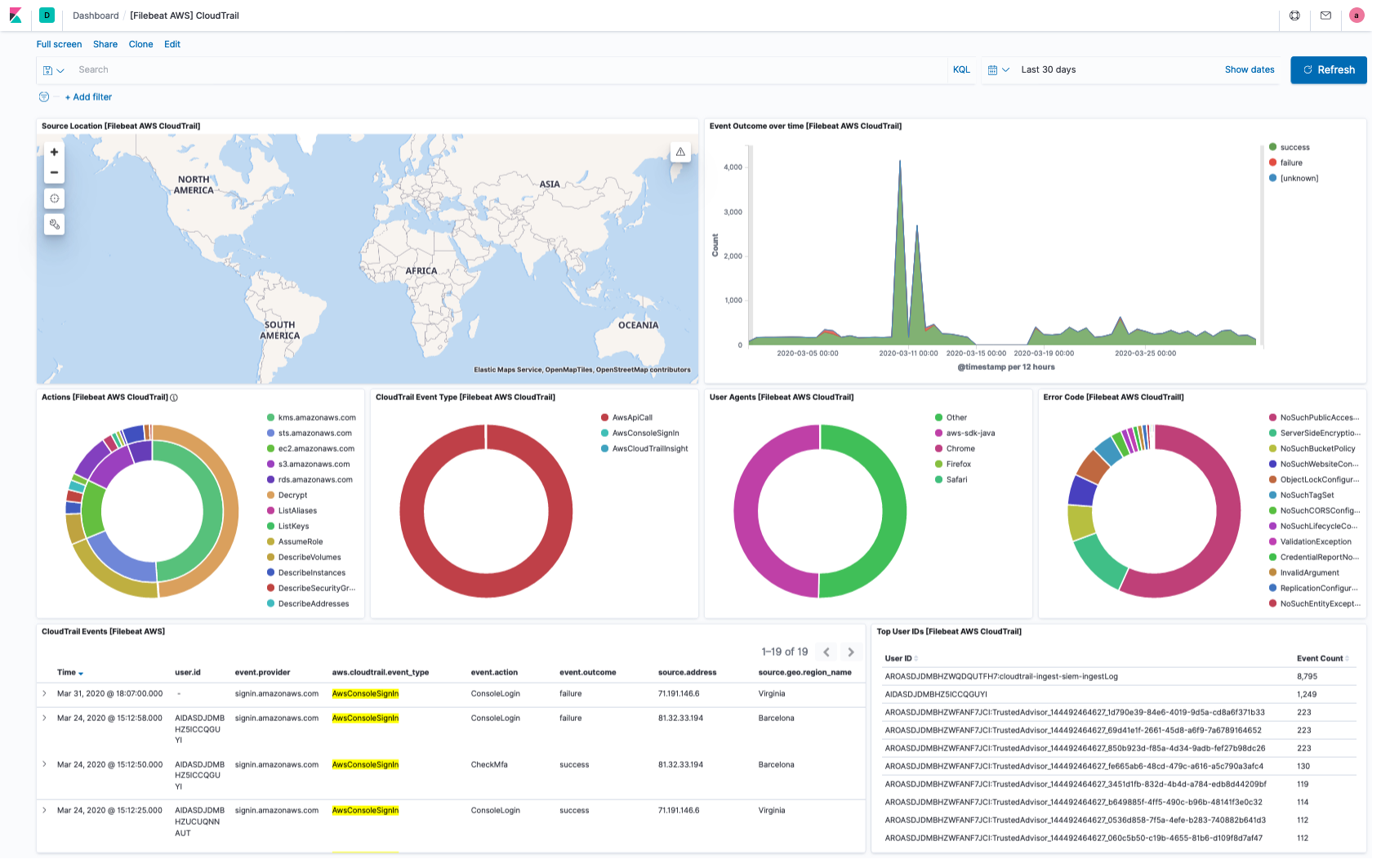Image resolution: width=1390 pixels, height=868 pixels.
Task: Go to the next page of CloudTrail events
Action: coord(850,652)
